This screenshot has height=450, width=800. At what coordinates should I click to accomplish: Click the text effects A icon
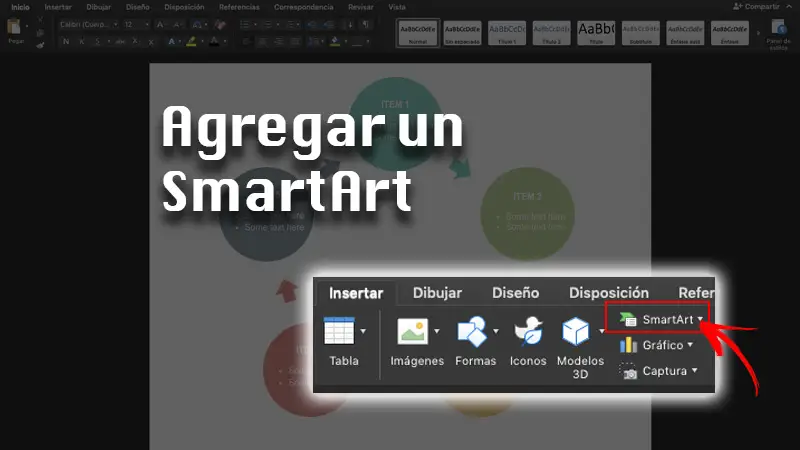(x=171, y=41)
